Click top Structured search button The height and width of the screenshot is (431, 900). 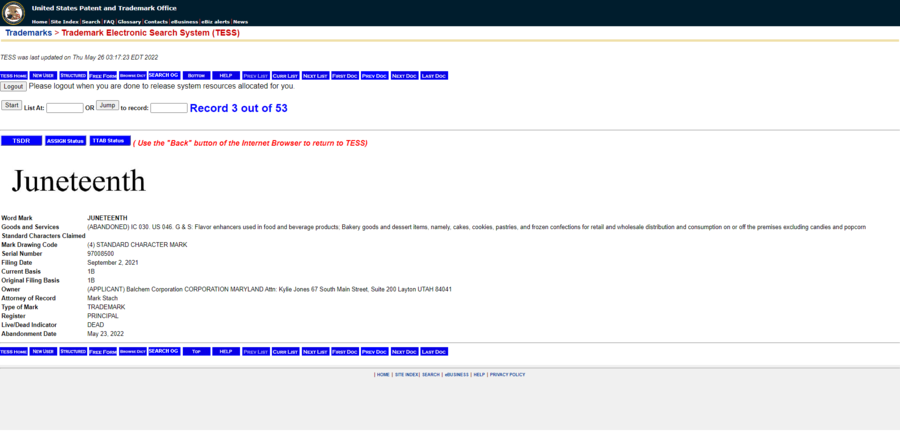pyautogui.click(x=73, y=76)
